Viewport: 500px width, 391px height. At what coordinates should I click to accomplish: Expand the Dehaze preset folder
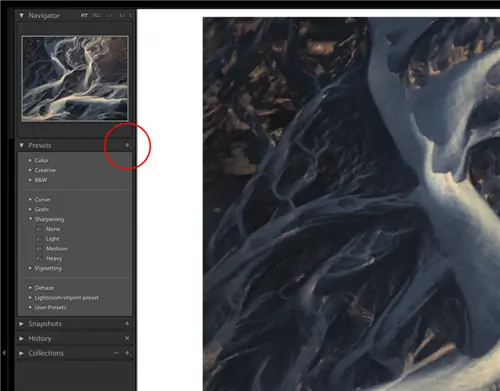click(30, 287)
